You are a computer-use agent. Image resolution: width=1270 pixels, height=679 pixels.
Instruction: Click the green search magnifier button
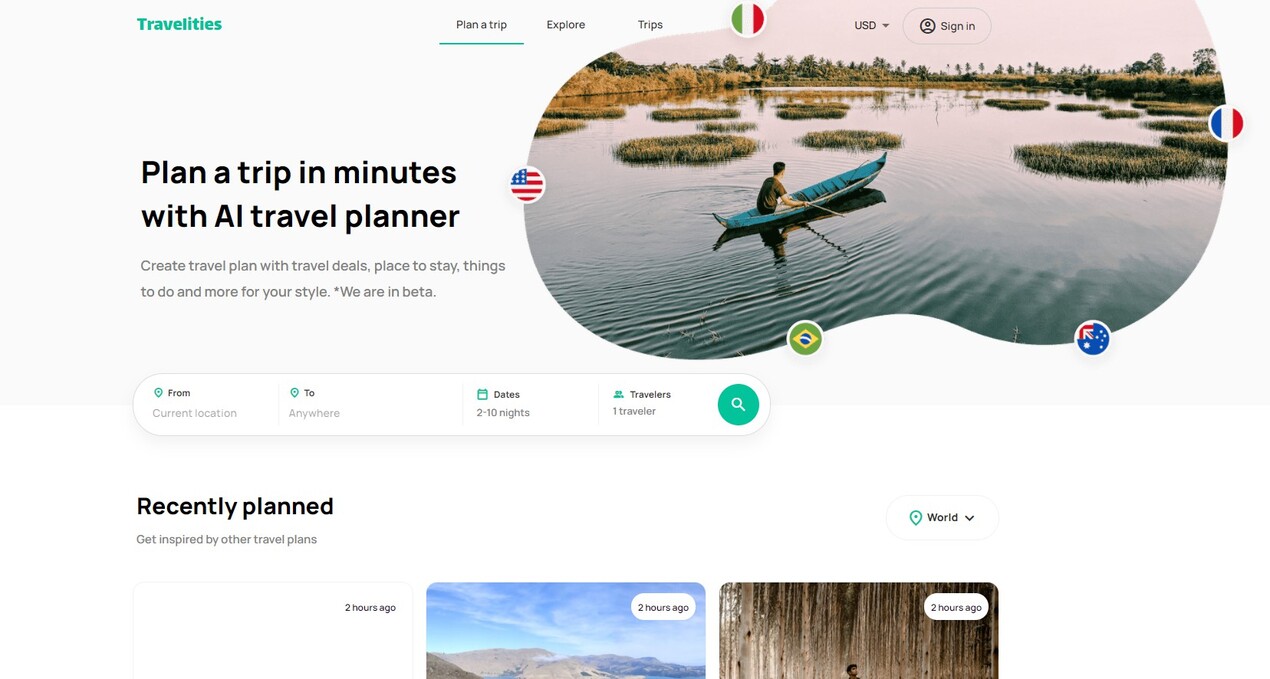(x=738, y=404)
